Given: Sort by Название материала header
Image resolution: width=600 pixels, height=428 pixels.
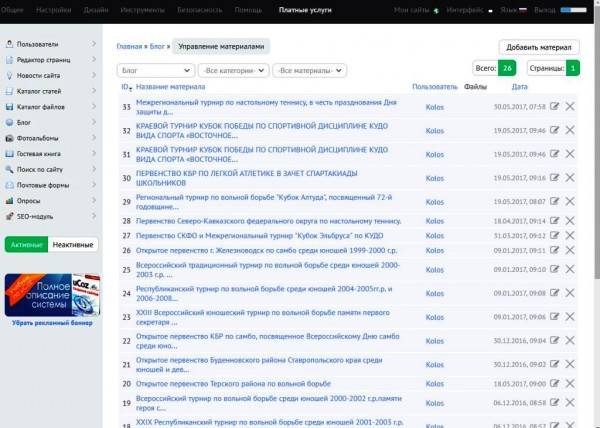Looking at the screenshot, I should 171,87.
